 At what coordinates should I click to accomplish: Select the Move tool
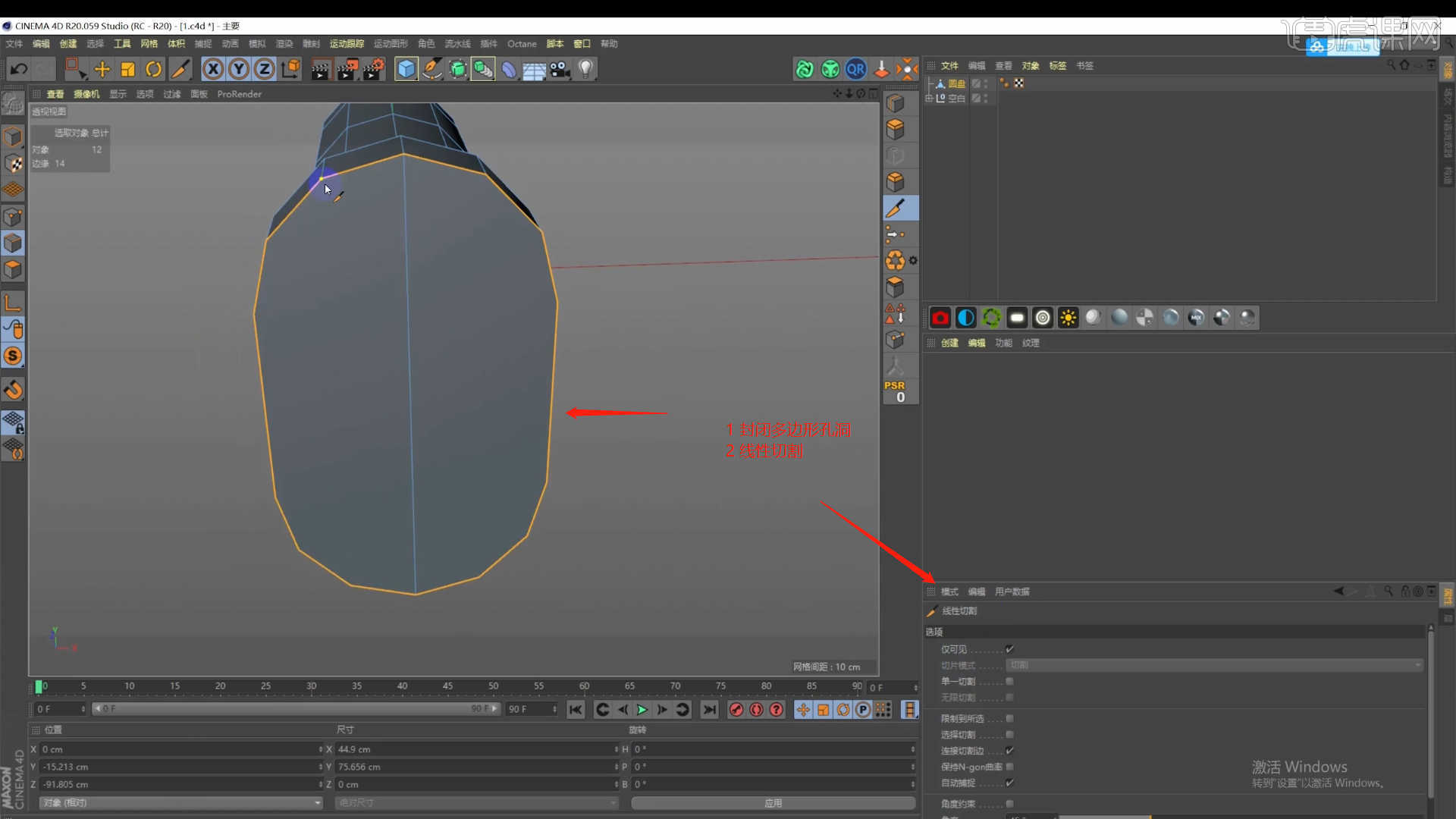(x=102, y=70)
